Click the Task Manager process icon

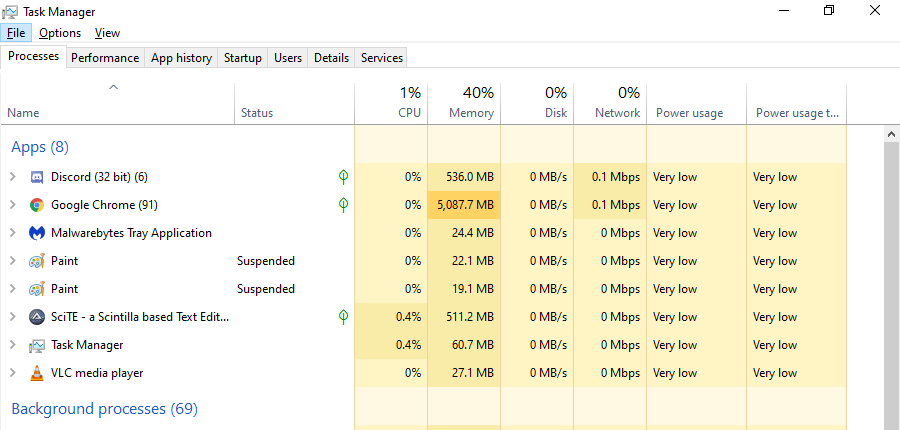tap(37, 345)
